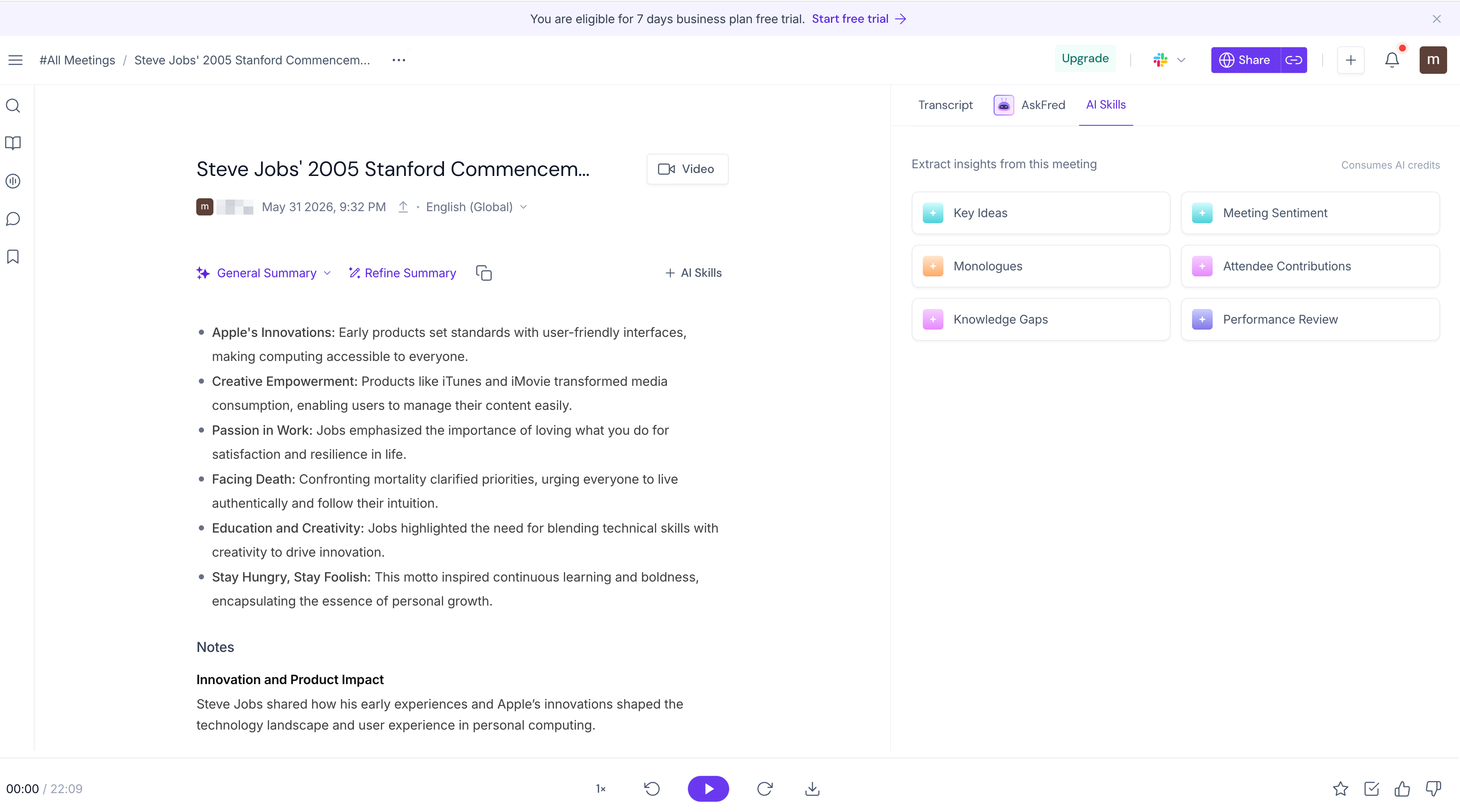Open the bookmark icon in sidebar
1460x812 pixels.
tap(13, 257)
